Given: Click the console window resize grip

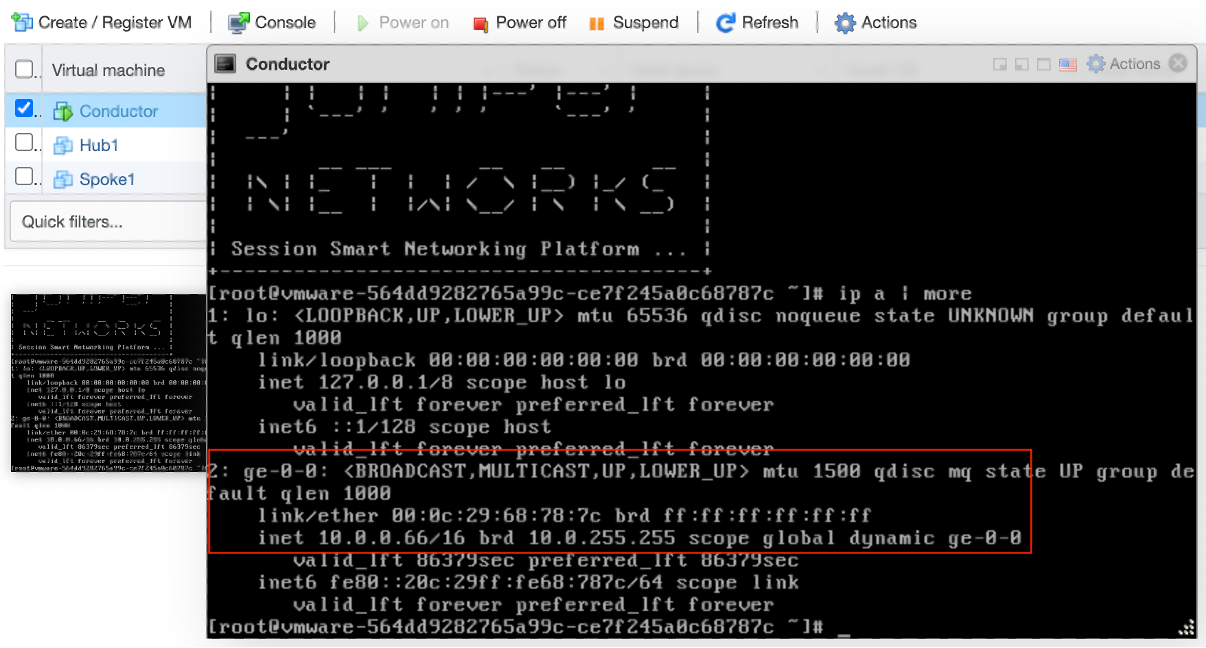Looking at the screenshot, I should tap(1186, 627).
